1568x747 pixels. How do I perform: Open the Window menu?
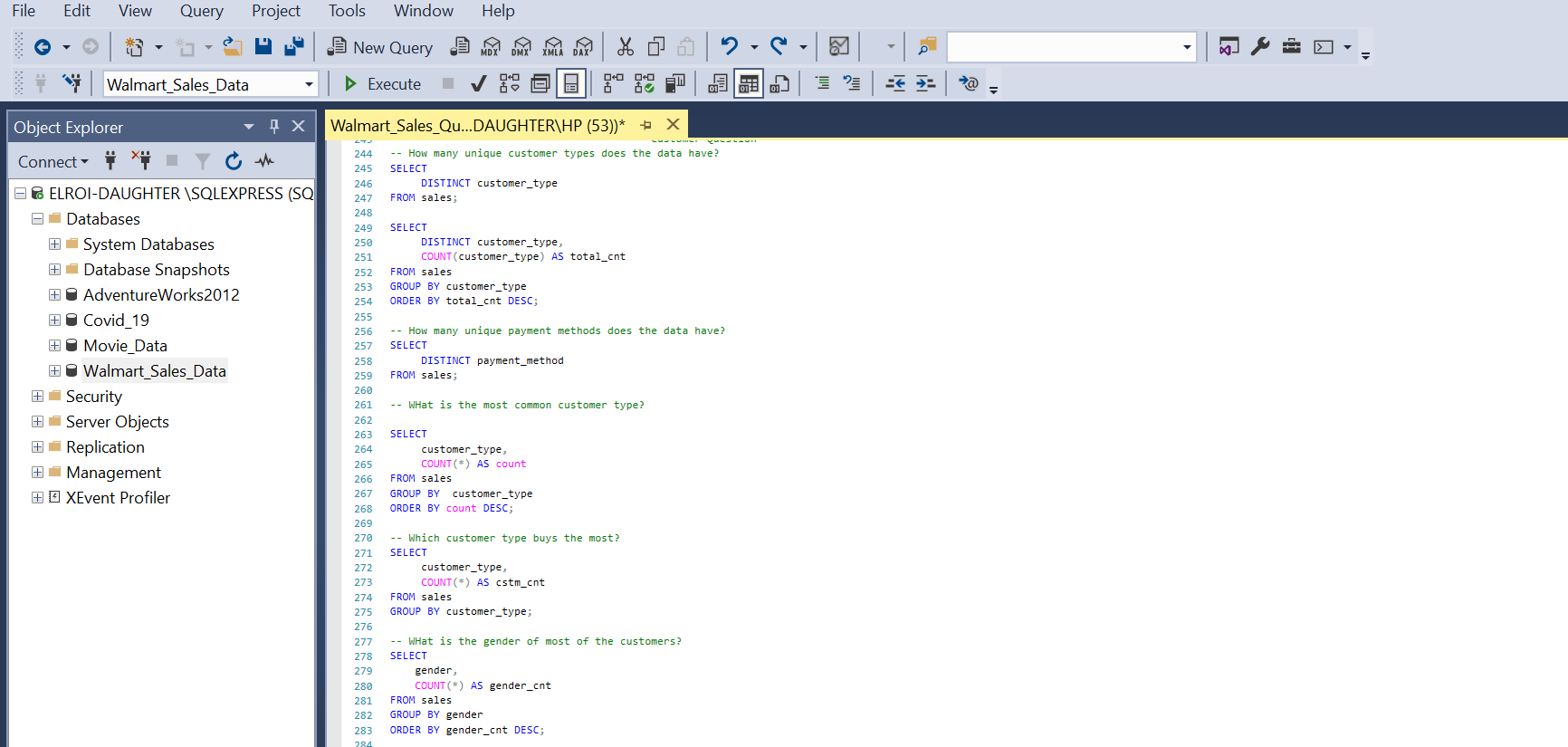[x=424, y=11]
